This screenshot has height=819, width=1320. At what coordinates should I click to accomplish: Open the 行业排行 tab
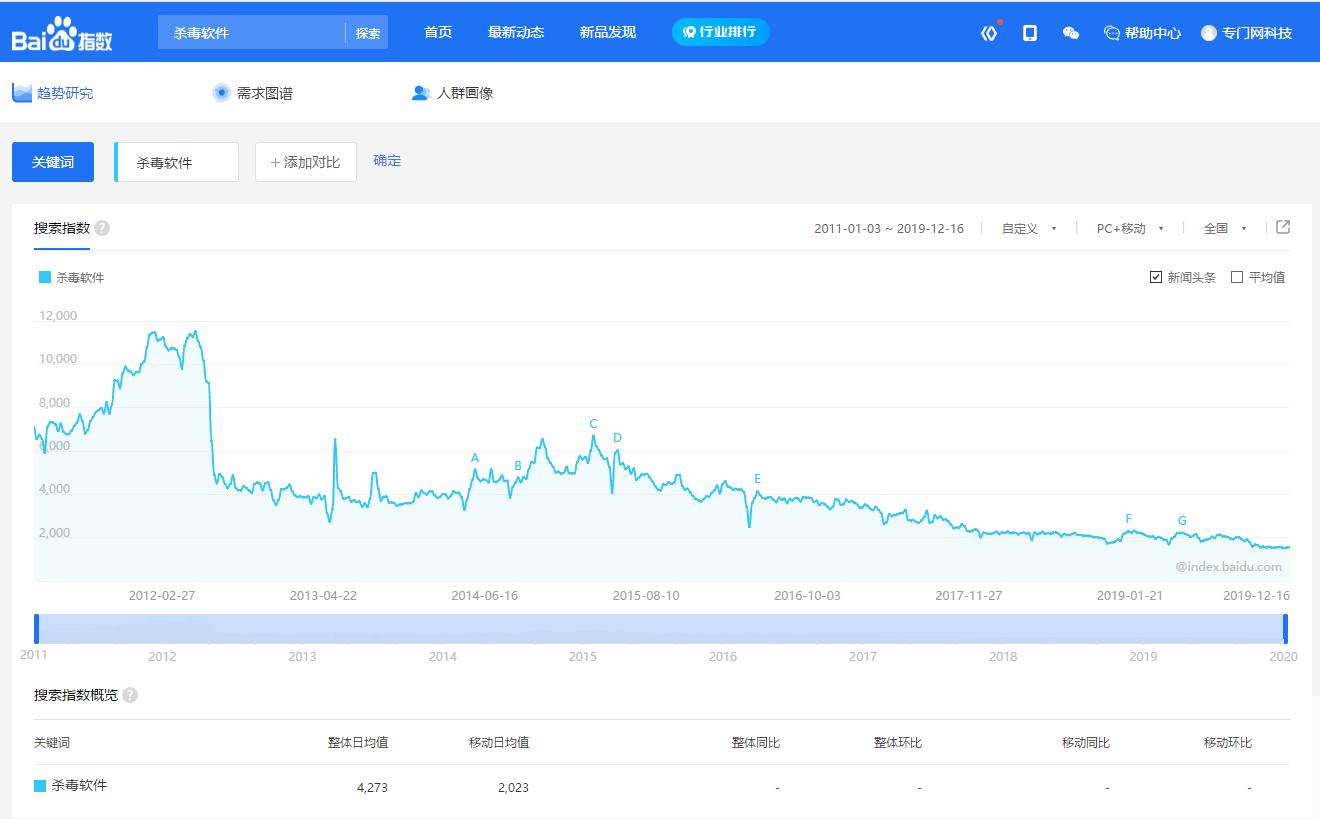(720, 31)
